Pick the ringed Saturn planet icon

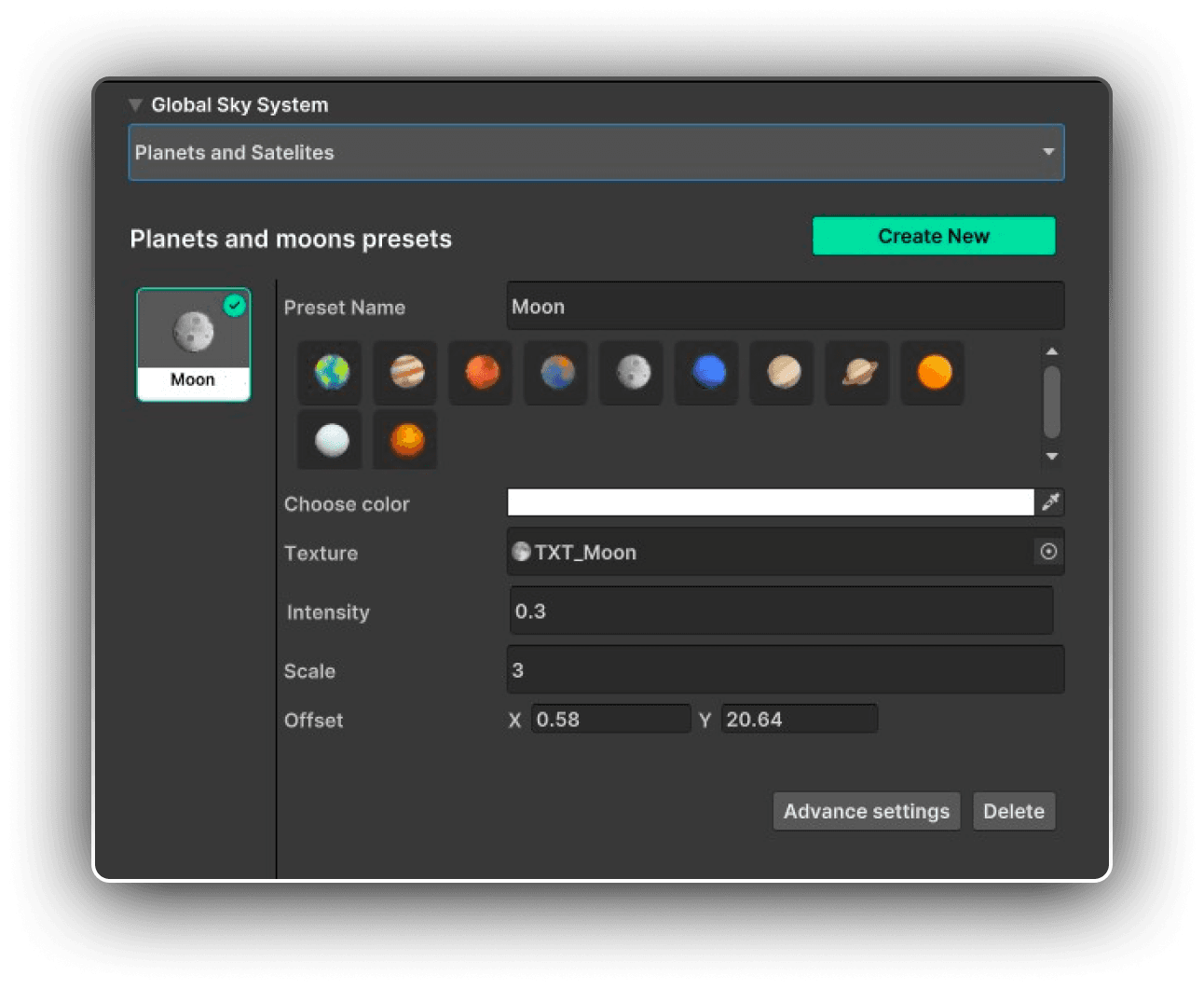coord(856,373)
